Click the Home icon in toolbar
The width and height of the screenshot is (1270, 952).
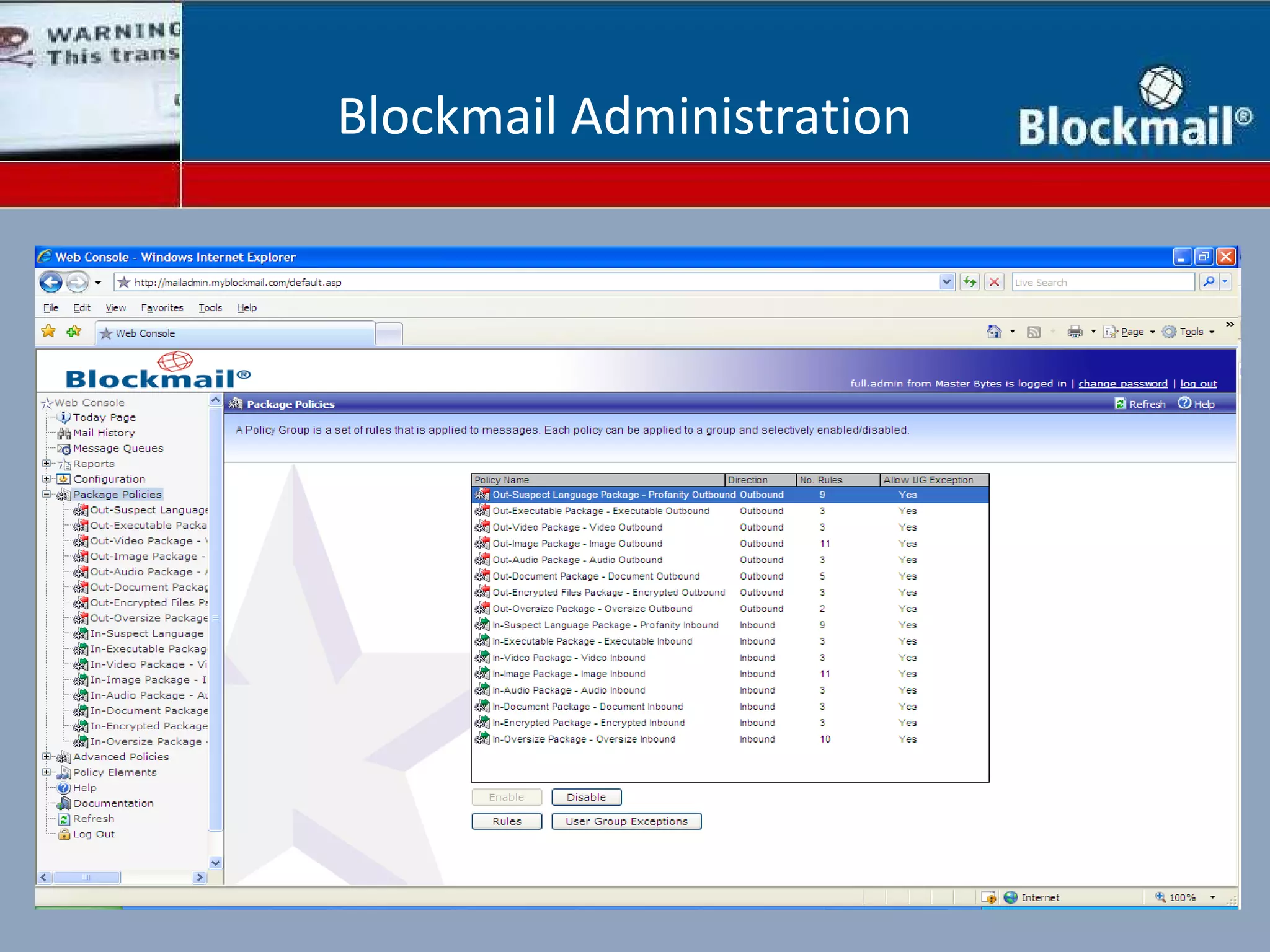click(x=994, y=332)
